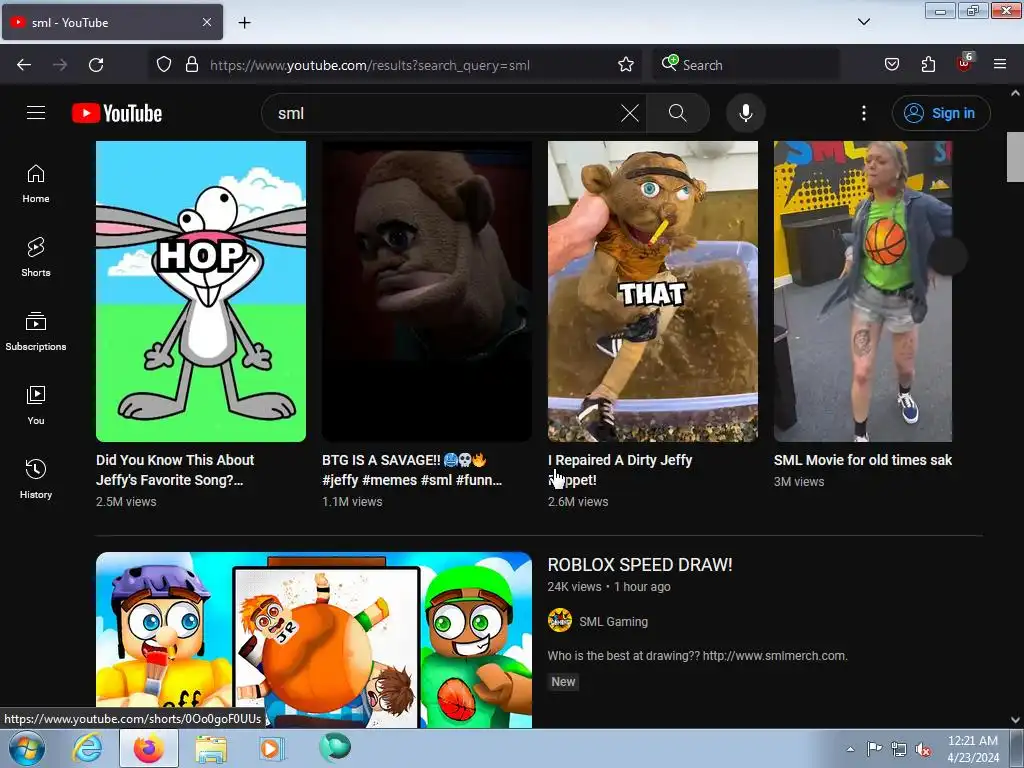Open Shorts in sidebar
The width and height of the screenshot is (1024, 768).
(x=36, y=257)
